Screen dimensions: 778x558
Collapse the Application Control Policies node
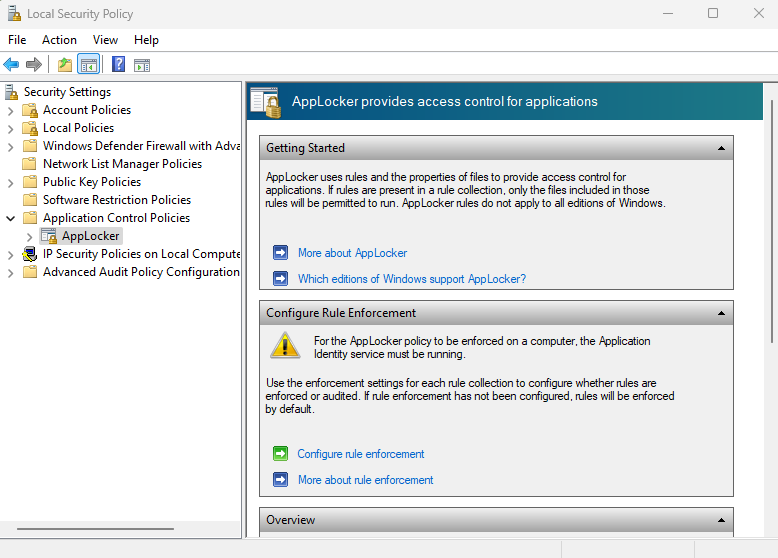point(11,218)
